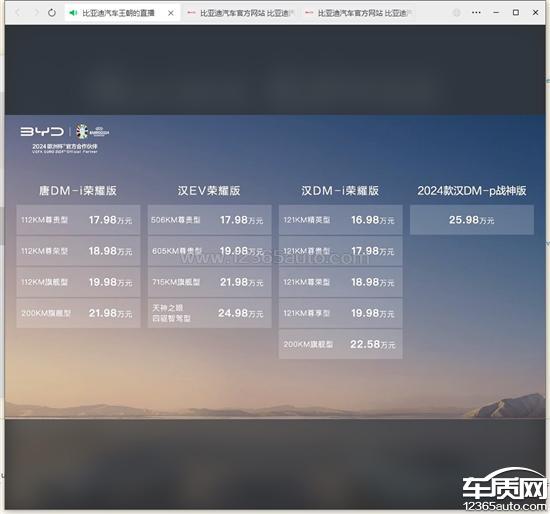
Task: Click the browser back arrow
Action: [18, 13]
